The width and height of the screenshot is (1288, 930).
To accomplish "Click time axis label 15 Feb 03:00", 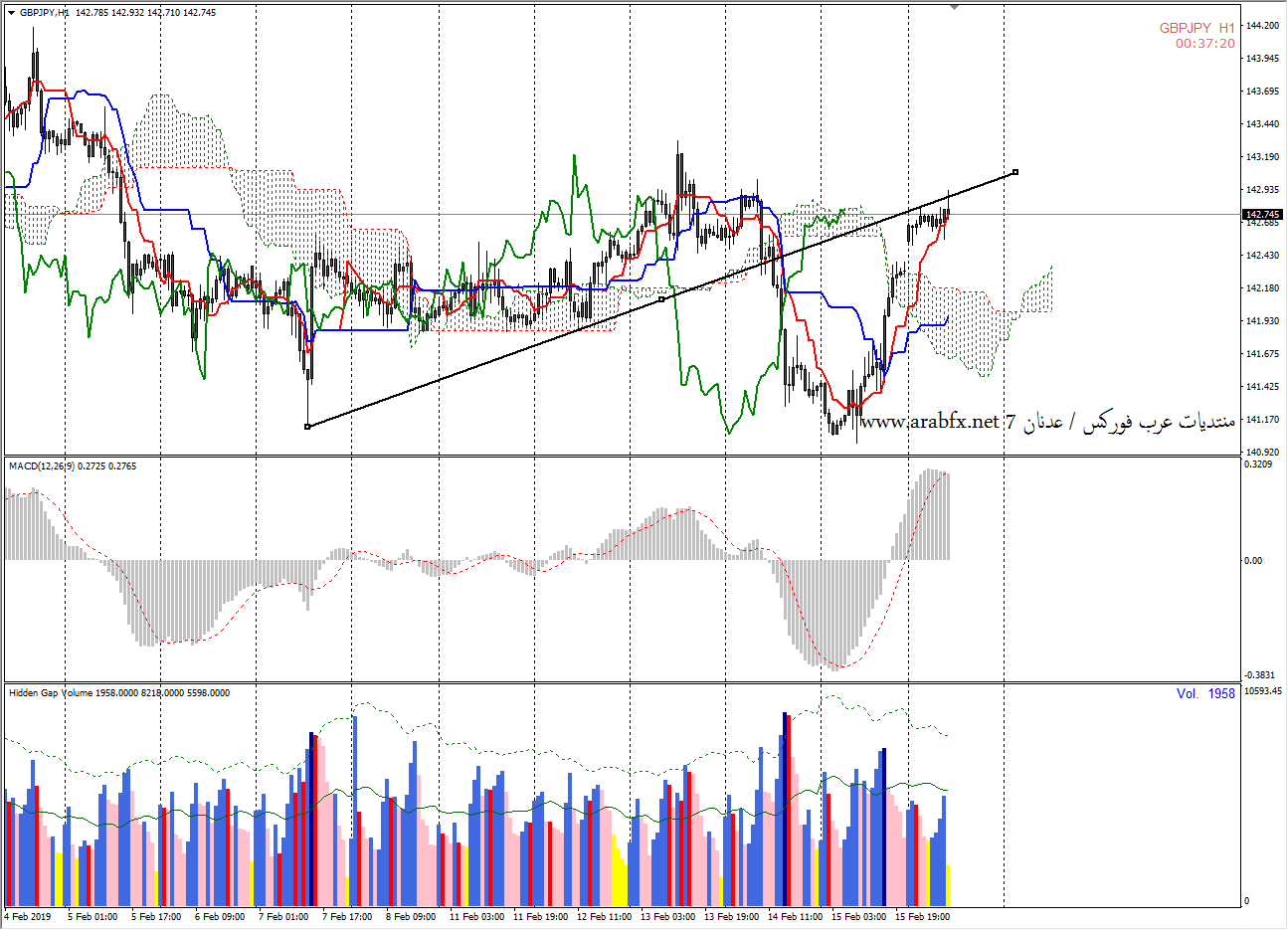I will [858, 917].
